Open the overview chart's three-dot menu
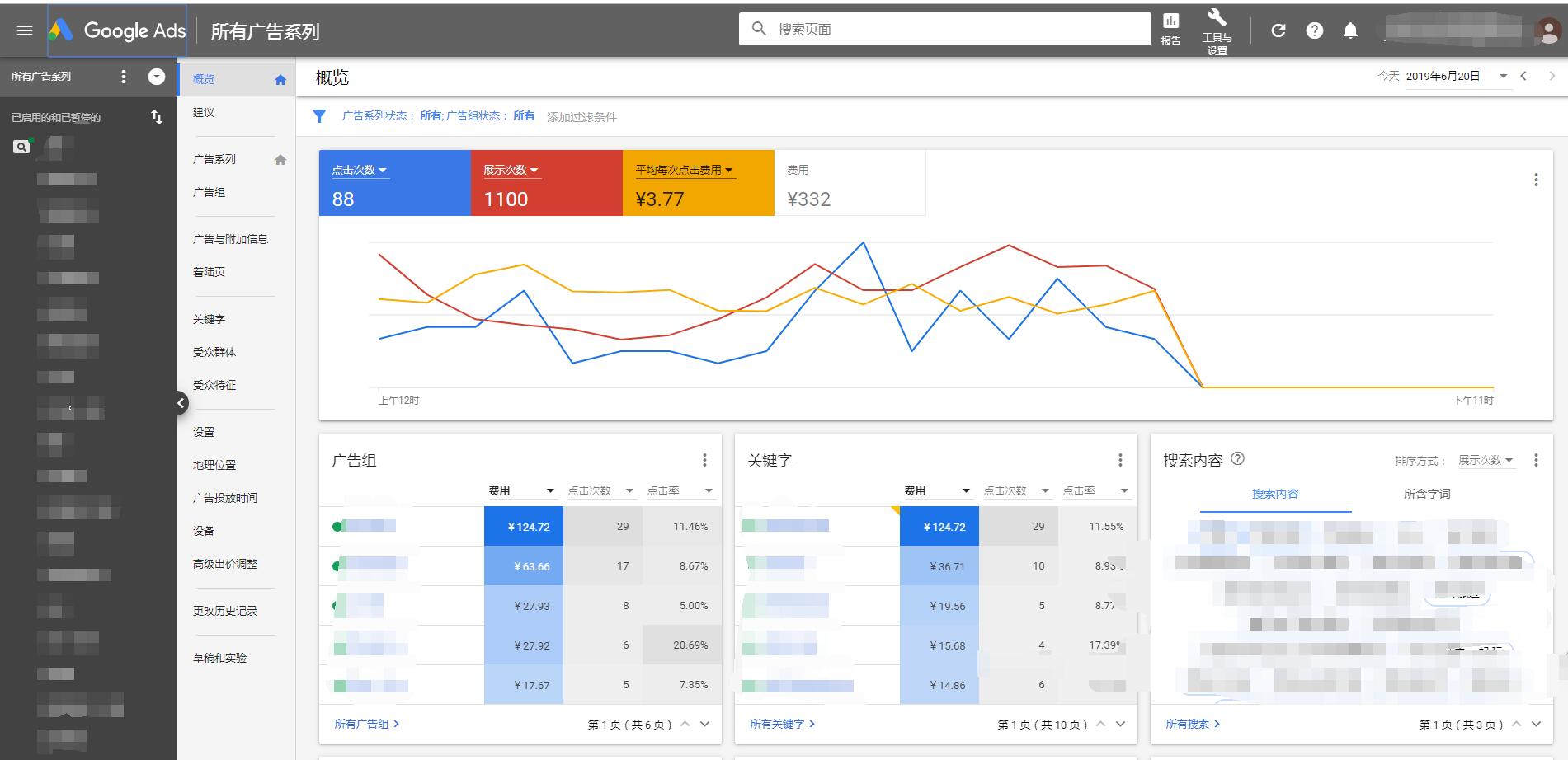This screenshot has width=1568, height=760. [1535, 180]
